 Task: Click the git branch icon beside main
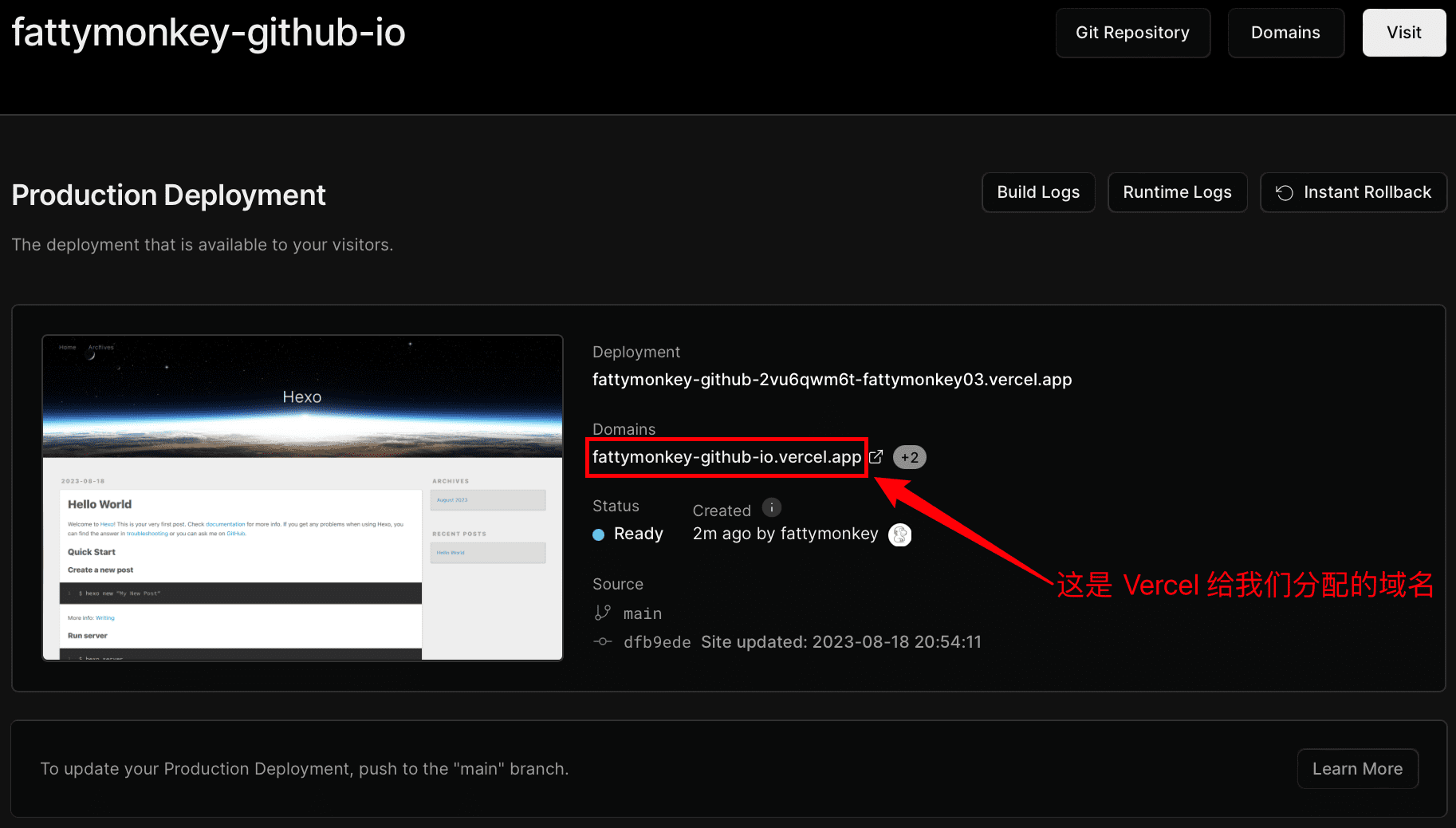(x=603, y=613)
